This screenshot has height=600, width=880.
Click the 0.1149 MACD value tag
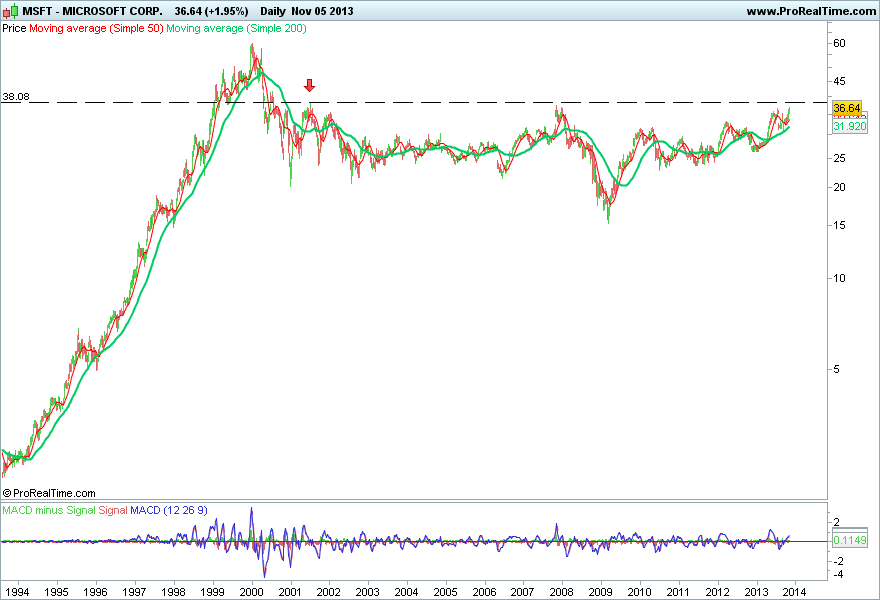[x=850, y=540]
